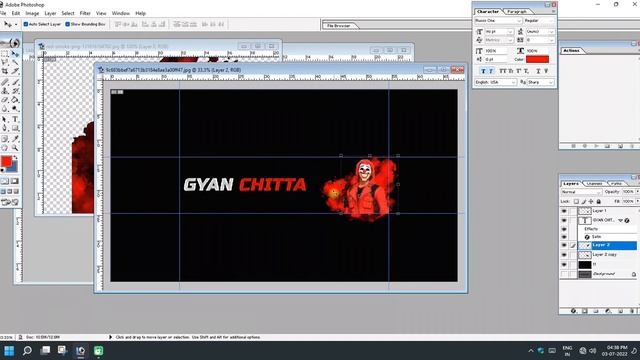The image size is (640, 360).
Task: Select the Layer 2 copy layer
Action: 607,255
